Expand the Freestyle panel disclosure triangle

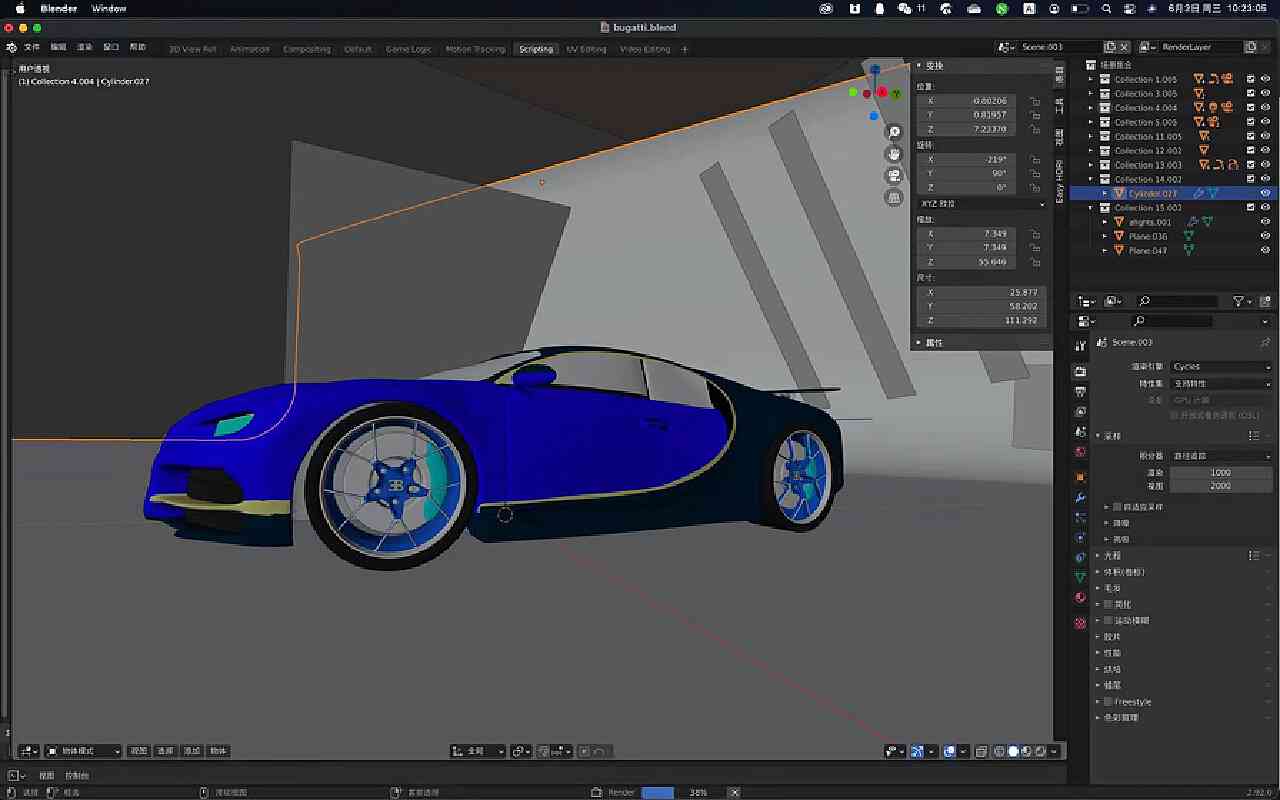[x=1097, y=702]
